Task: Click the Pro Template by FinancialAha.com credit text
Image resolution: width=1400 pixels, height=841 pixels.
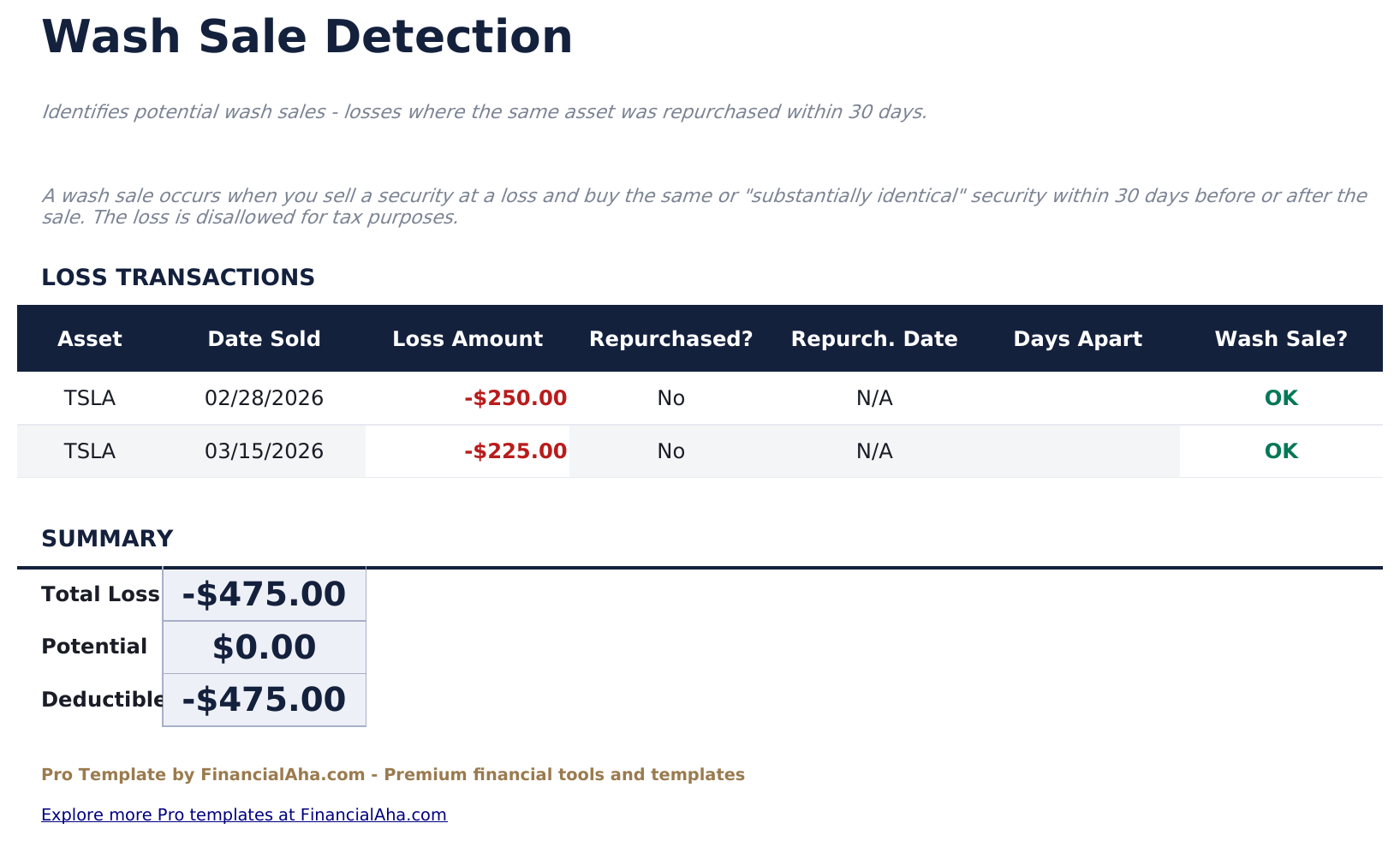Action: click(x=392, y=773)
